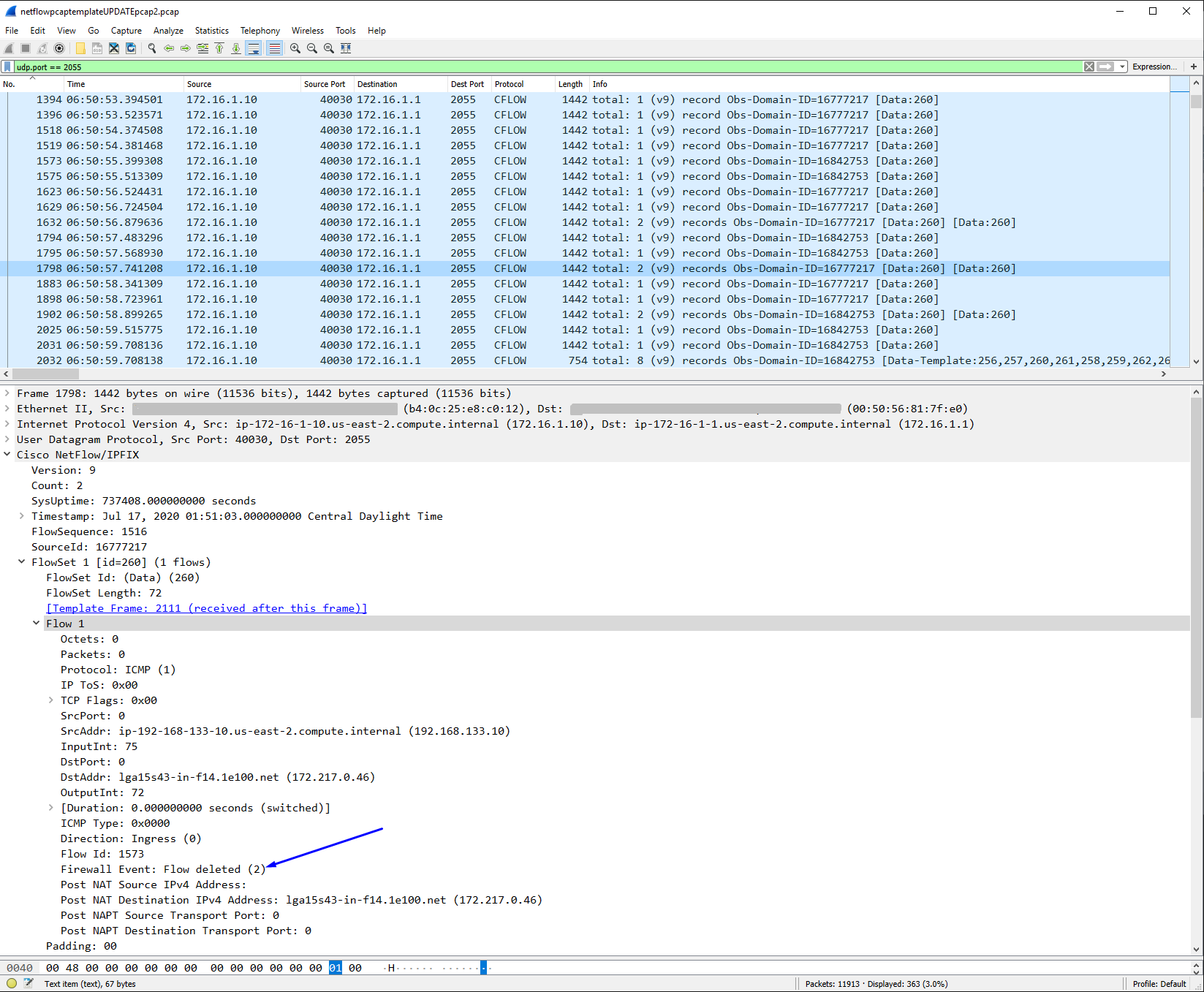Restart the current capture
Viewport: 1204px width, 992px height.
click(42, 48)
